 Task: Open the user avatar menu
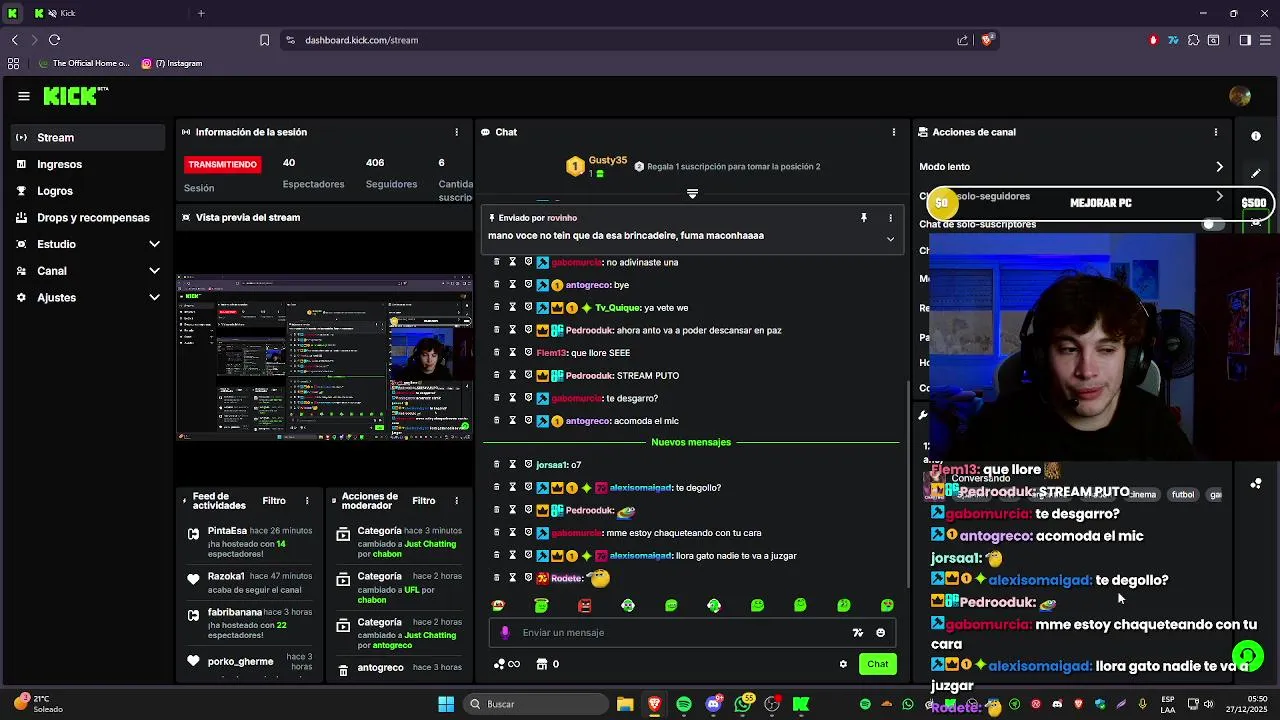[x=1240, y=96]
